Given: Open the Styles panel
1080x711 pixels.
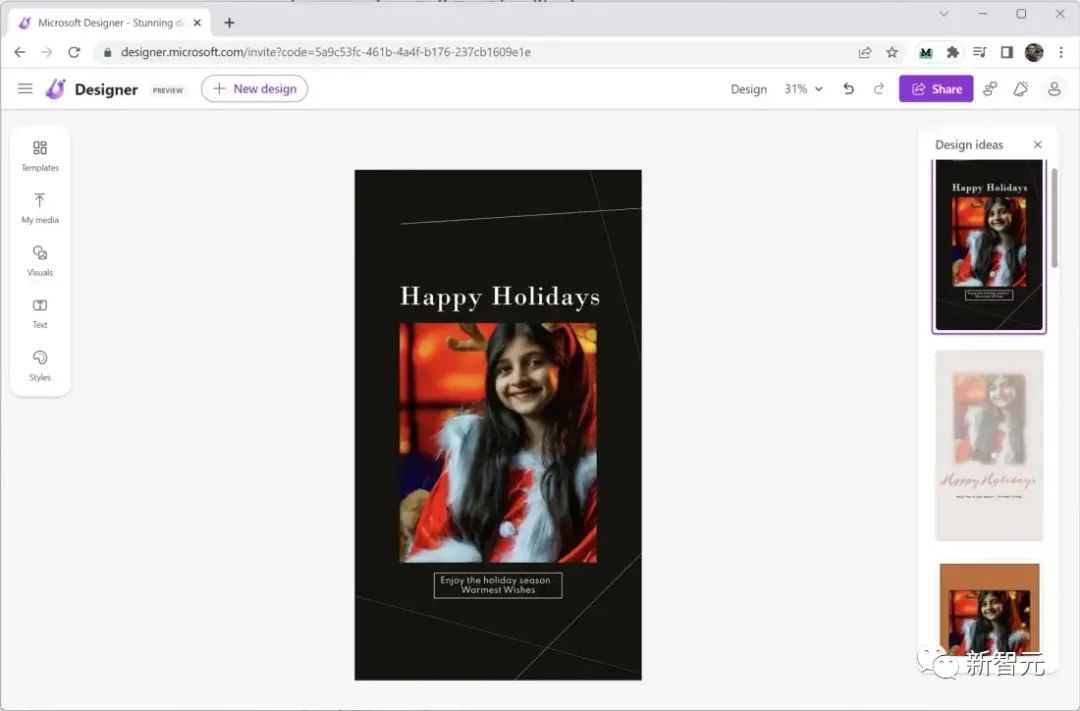Looking at the screenshot, I should point(40,364).
